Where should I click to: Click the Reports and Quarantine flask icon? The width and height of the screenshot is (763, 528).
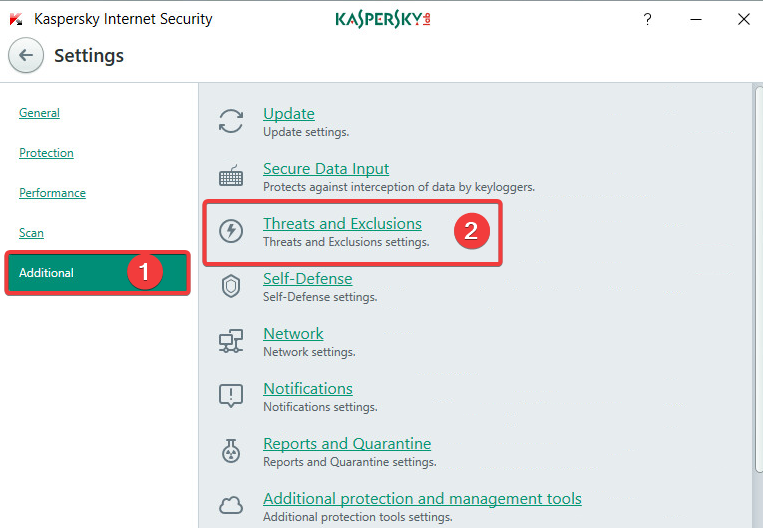coord(231,451)
